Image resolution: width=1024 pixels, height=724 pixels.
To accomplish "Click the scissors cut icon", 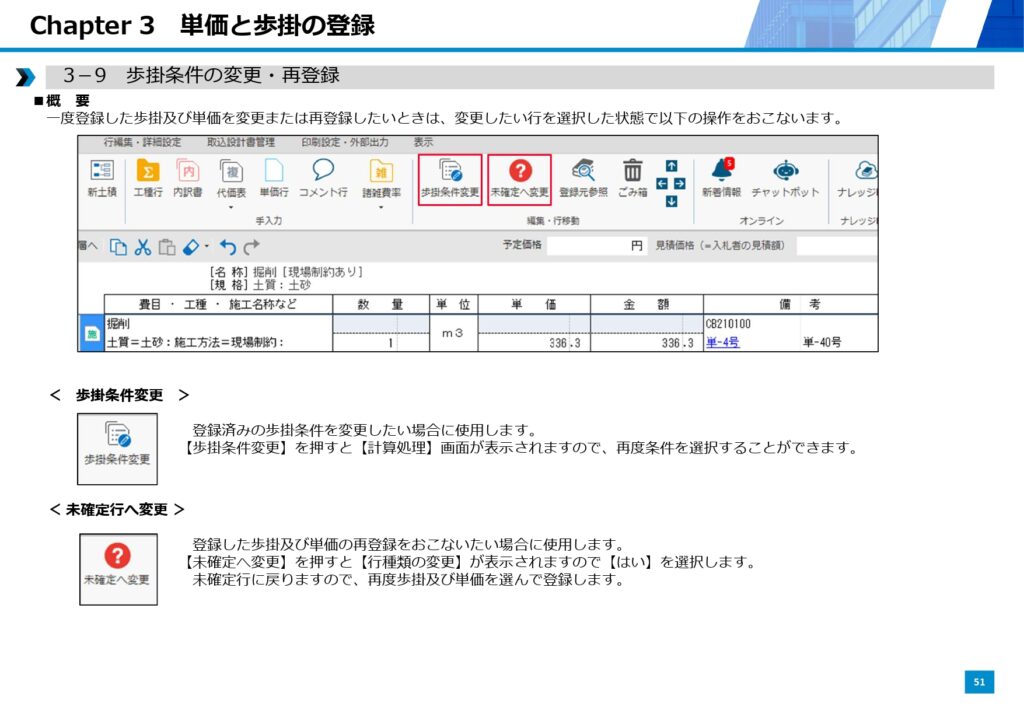I will [x=143, y=246].
